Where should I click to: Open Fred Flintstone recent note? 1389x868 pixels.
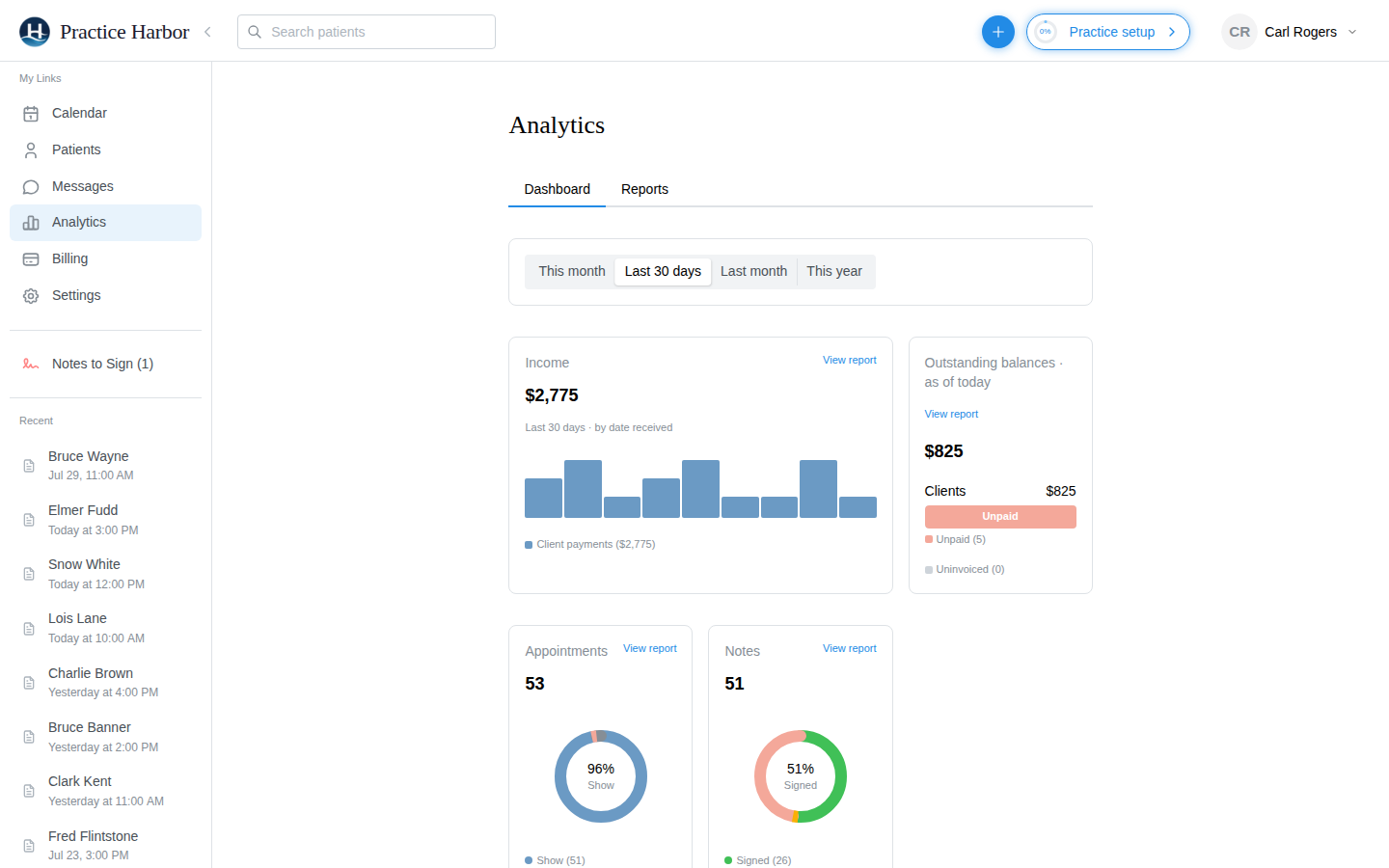pyautogui.click(x=106, y=845)
